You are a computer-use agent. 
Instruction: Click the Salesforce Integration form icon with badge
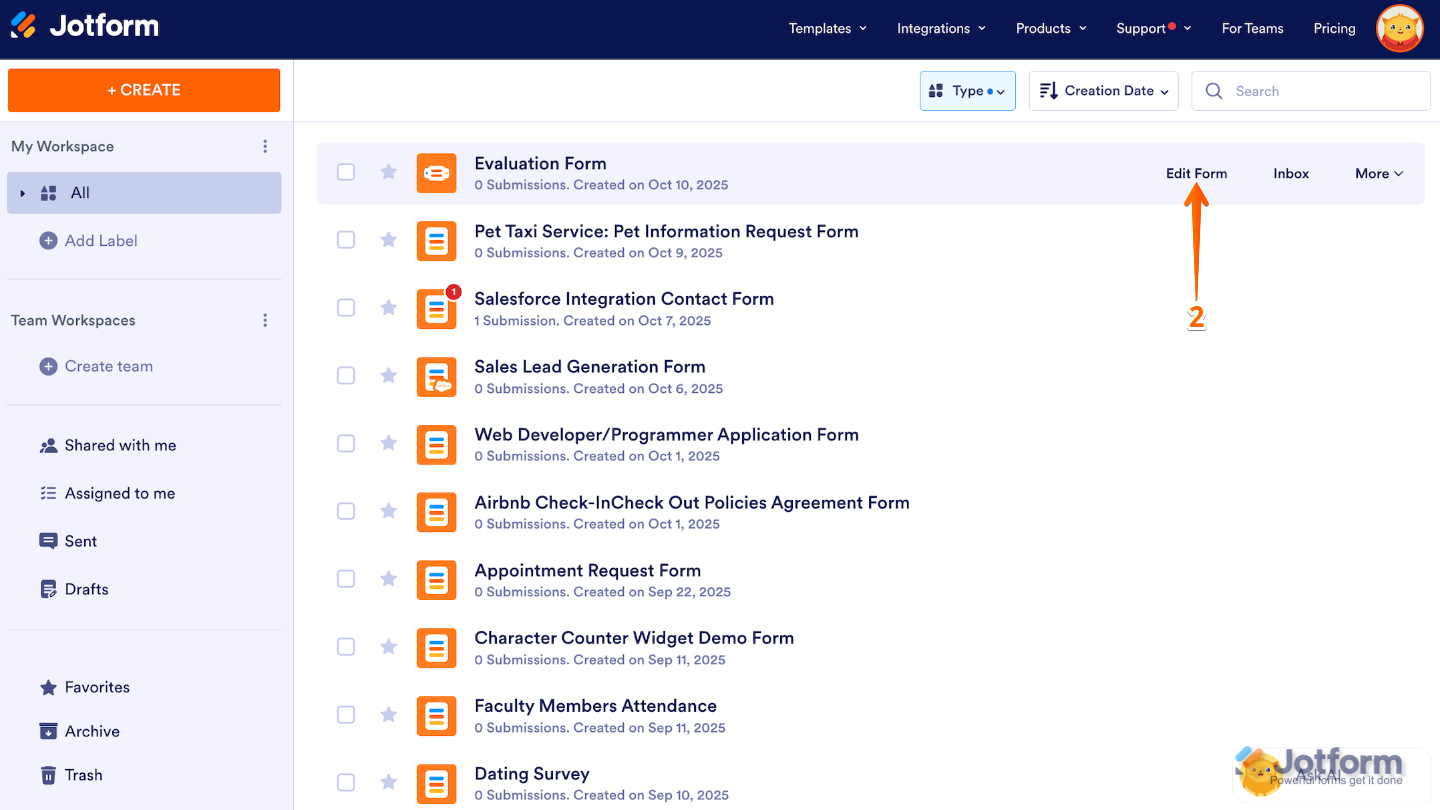437,309
